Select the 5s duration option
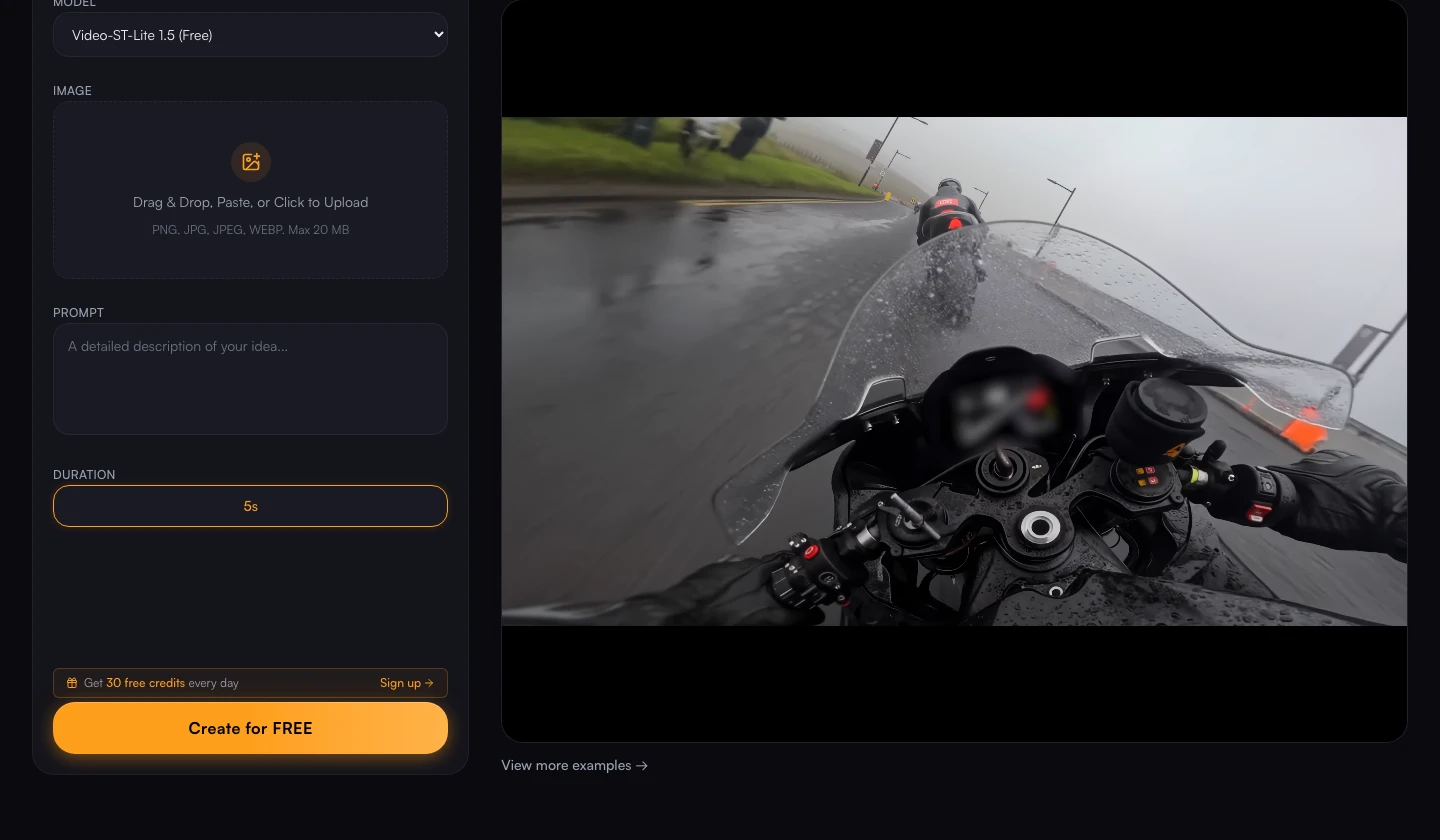Image resolution: width=1440 pixels, height=840 pixels. pos(250,506)
